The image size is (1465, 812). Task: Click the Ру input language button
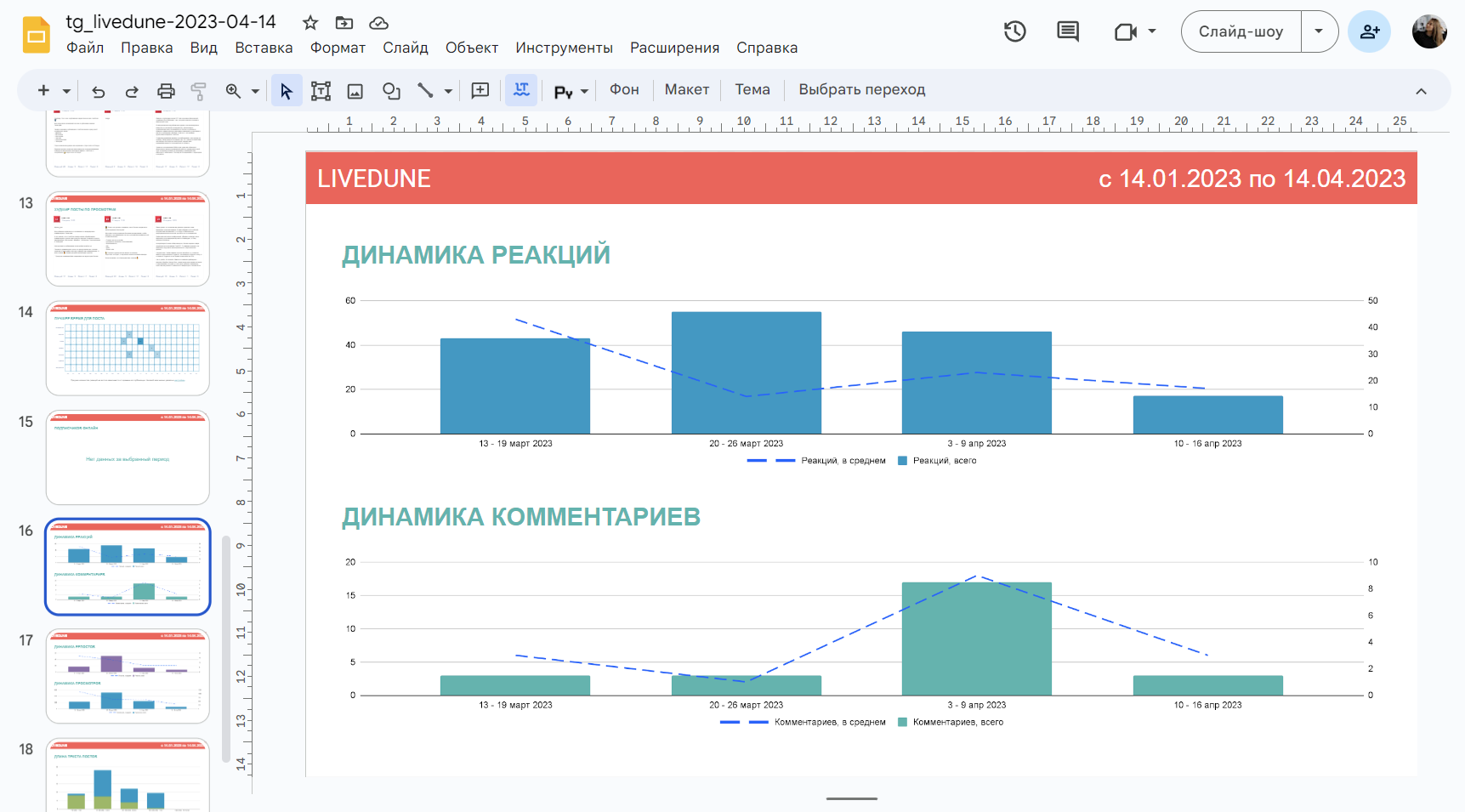(563, 91)
